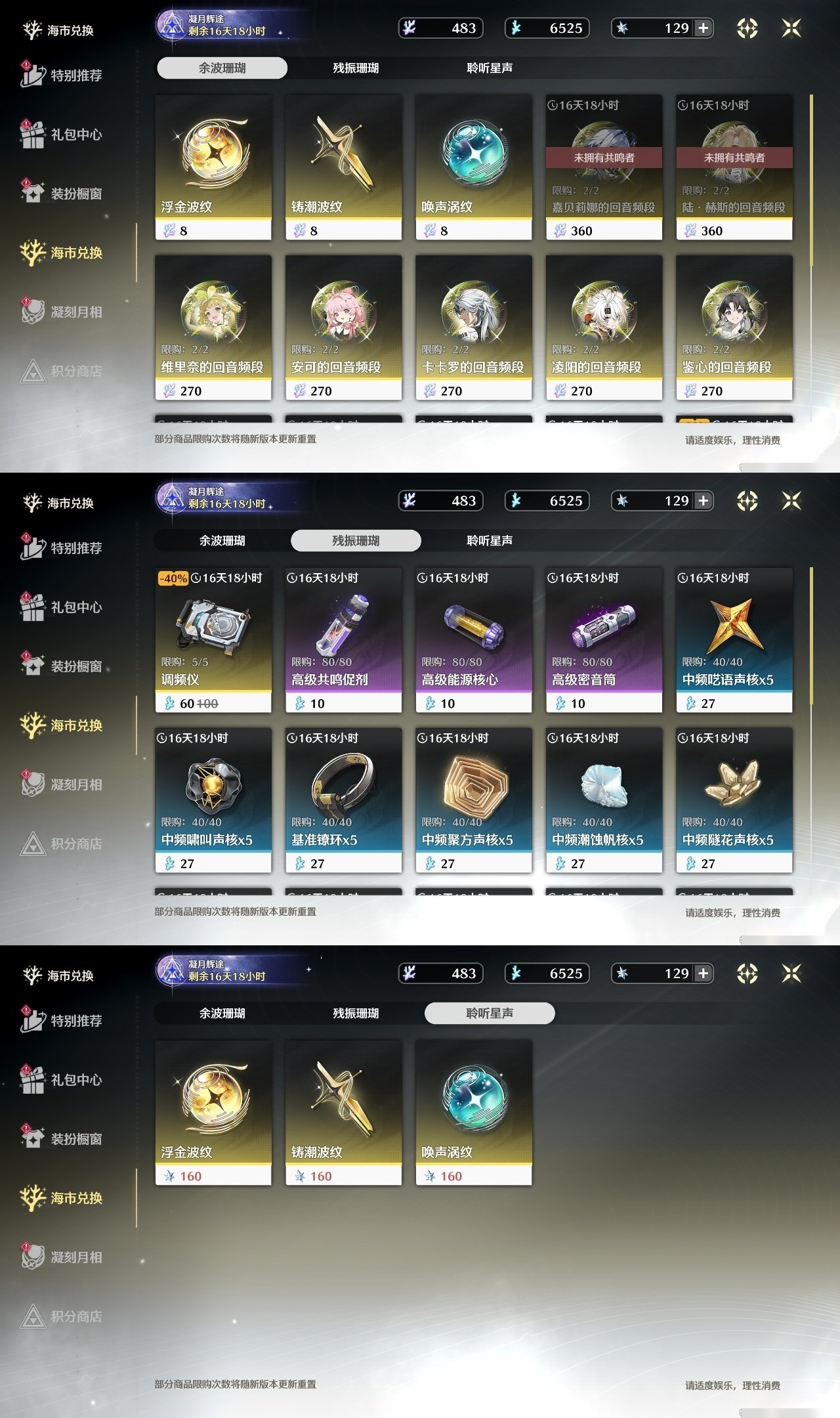
Task: Open 高级密音筒 item
Action: click(x=604, y=640)
